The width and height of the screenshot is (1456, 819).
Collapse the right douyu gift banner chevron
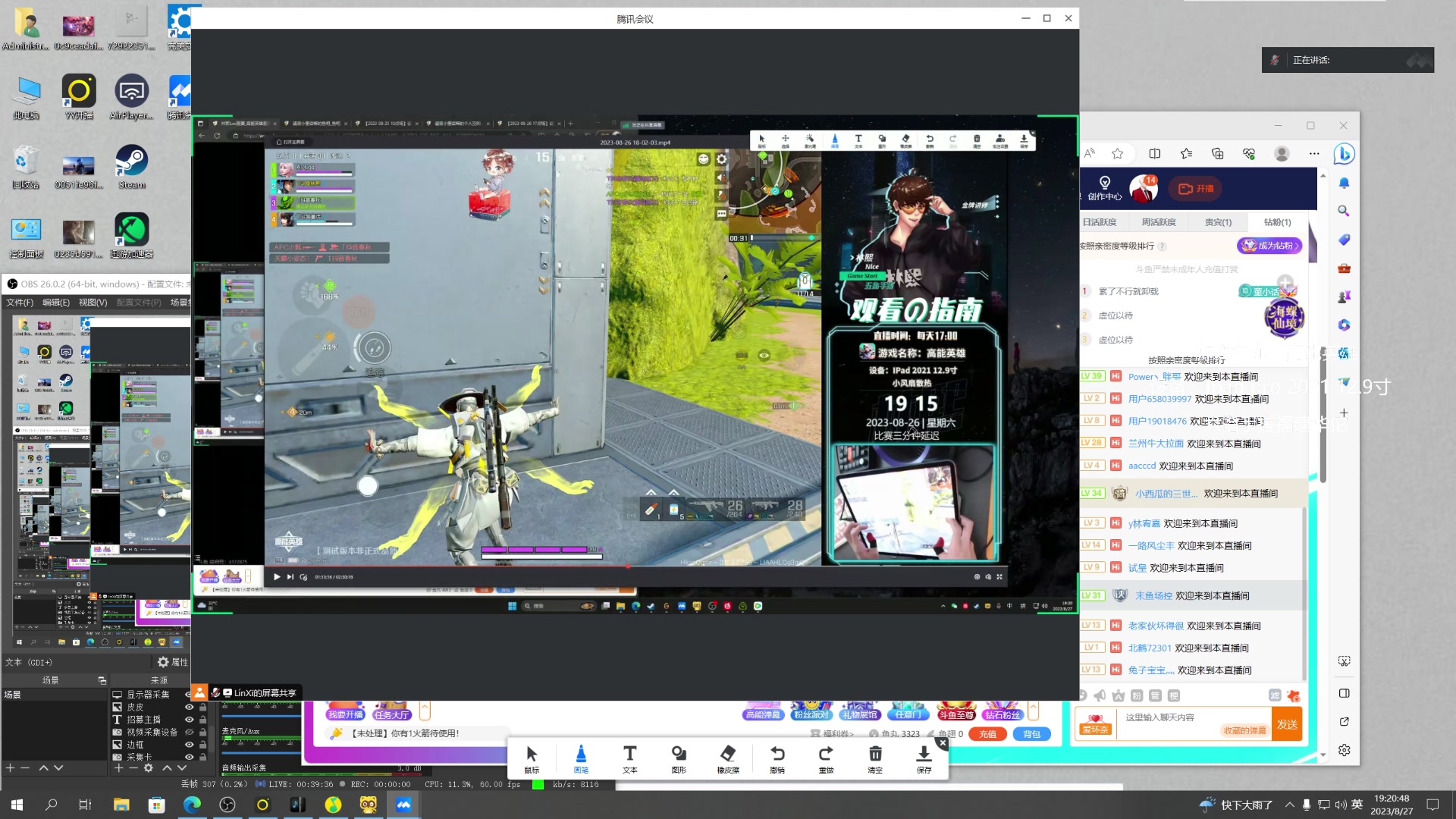[1033, 711]
